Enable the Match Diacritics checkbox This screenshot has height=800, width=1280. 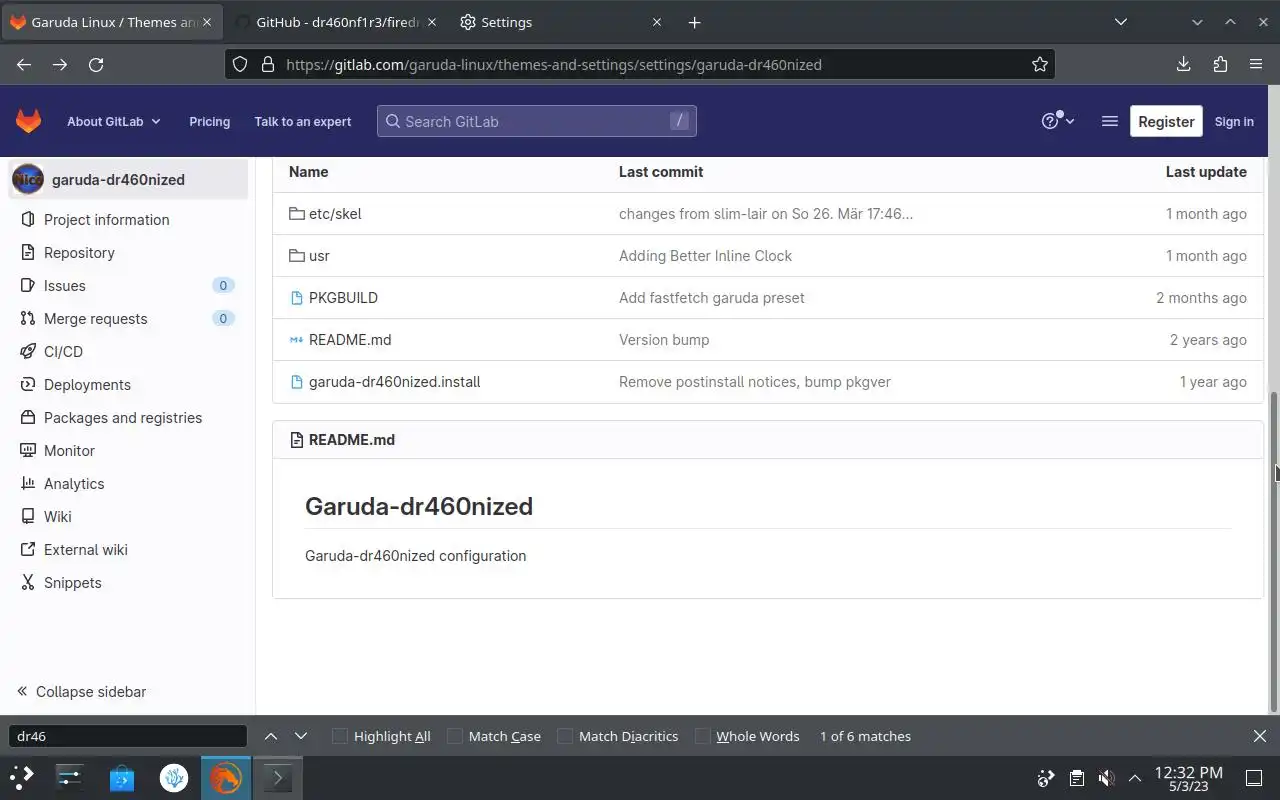coord(565,736)
